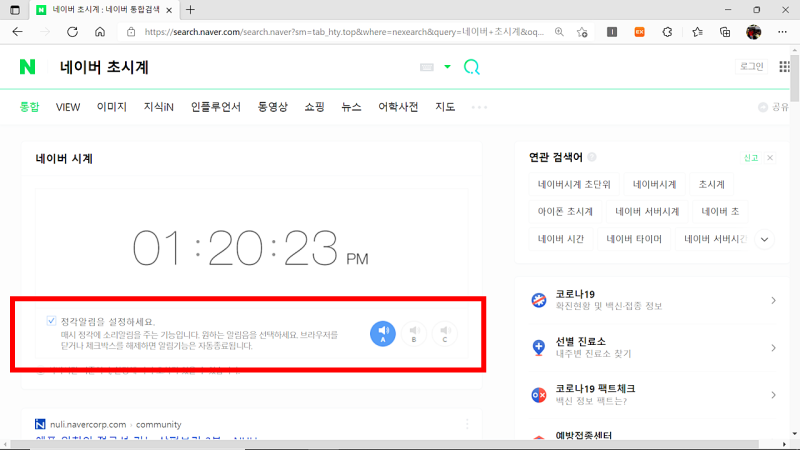Select alarm sound B speaker icon

[414, 334]
